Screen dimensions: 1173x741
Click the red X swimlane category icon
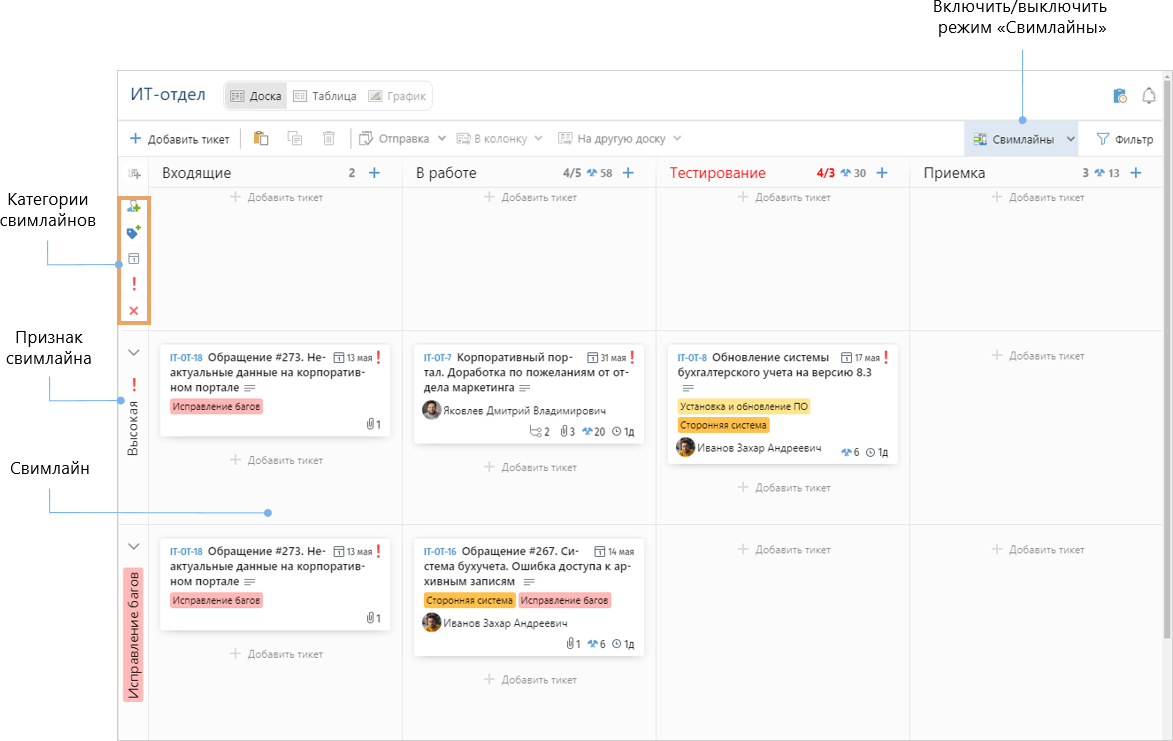pos(134,310)
